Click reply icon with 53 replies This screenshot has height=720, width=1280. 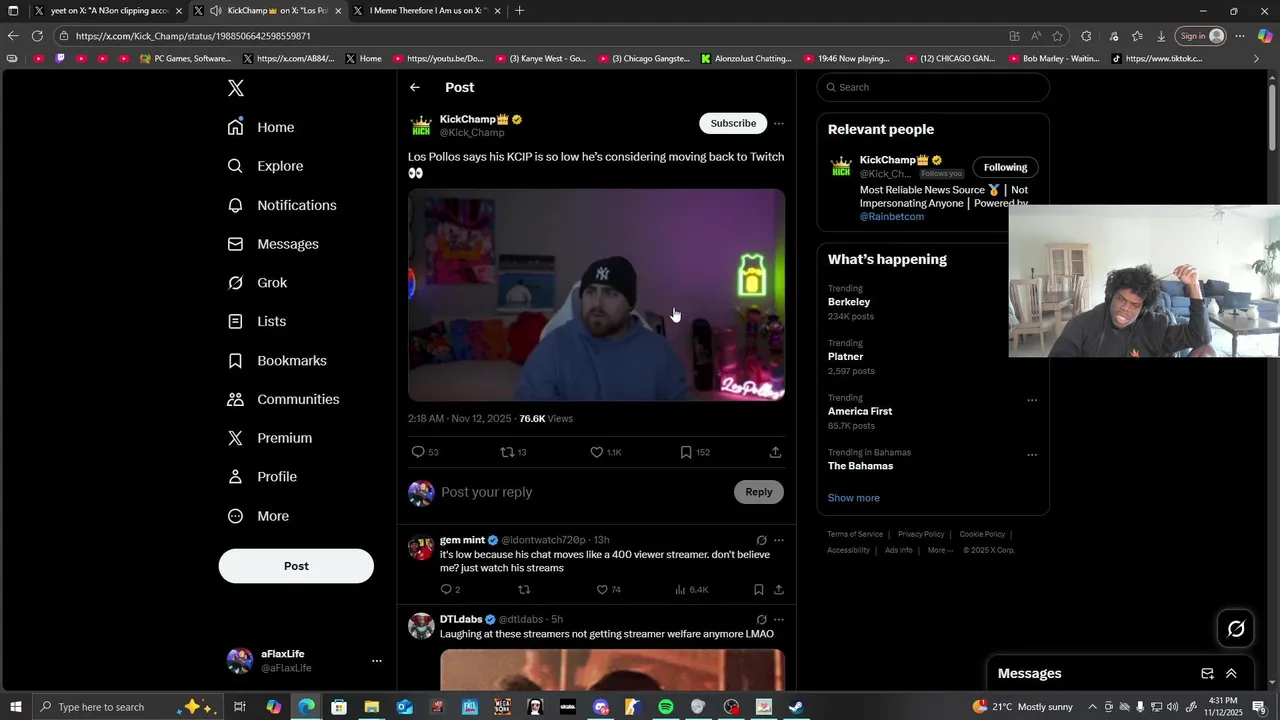[x=419, y=452]
